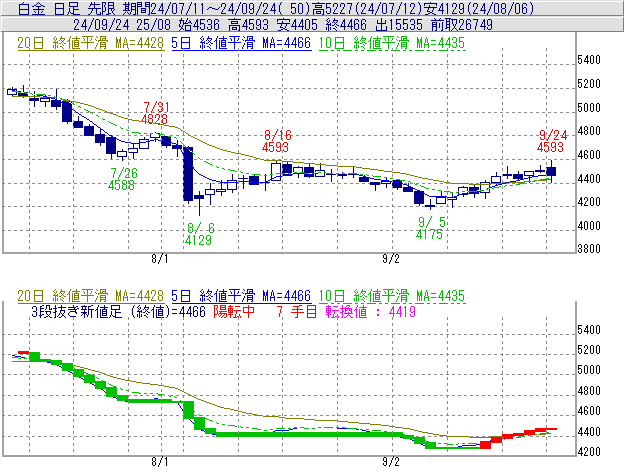Click the 8/1 date label under upper chart
The height and width of the screenshot is (475, 624).
pos(160,259)
